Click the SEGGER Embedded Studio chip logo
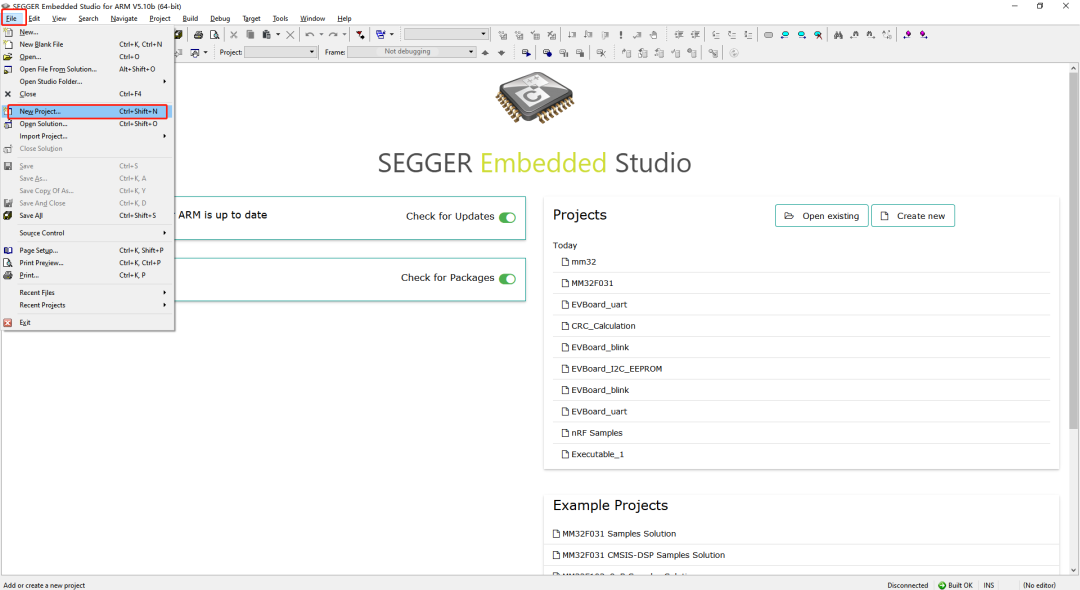 [534, 98]
